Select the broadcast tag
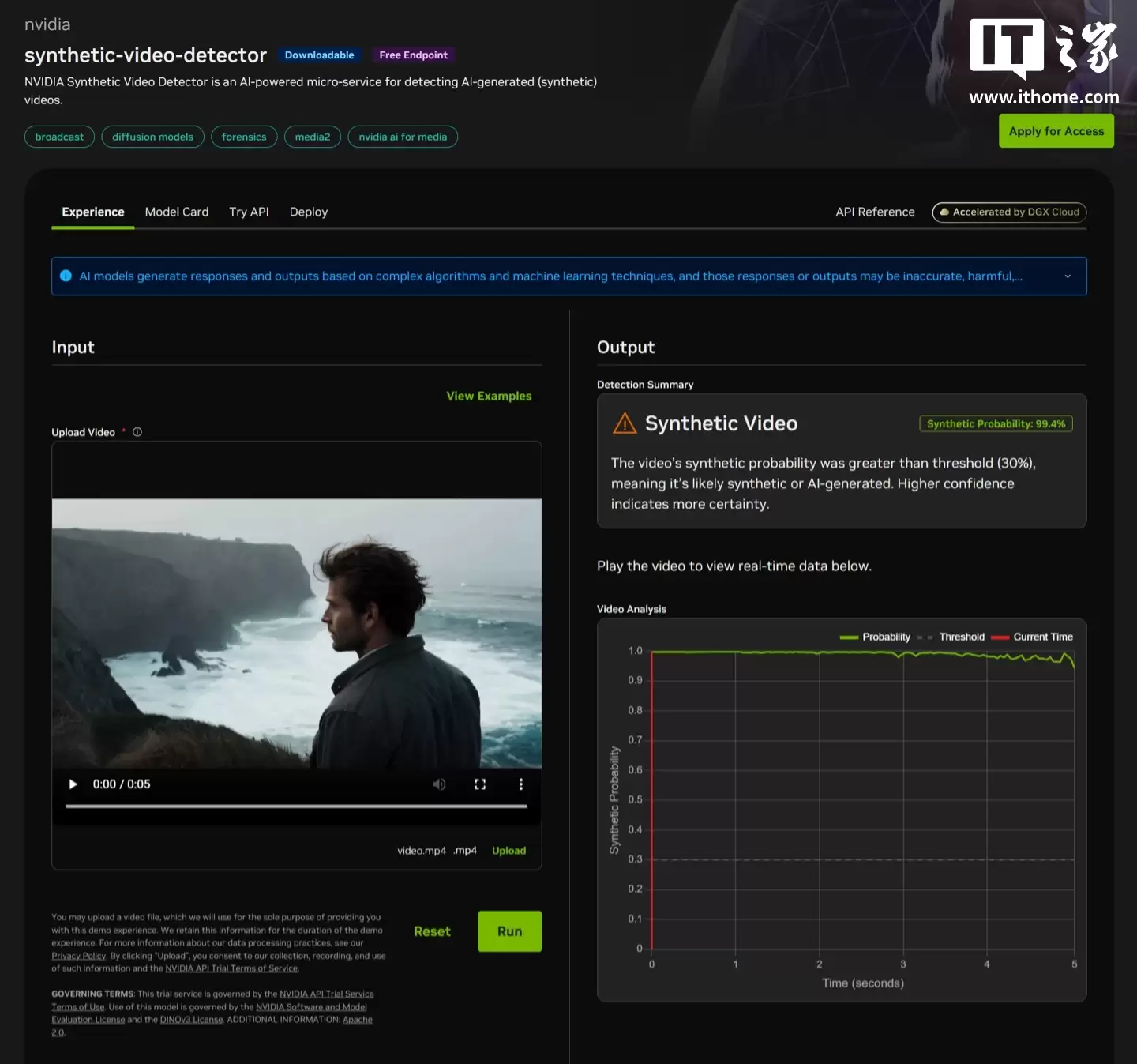 [59, 137]
